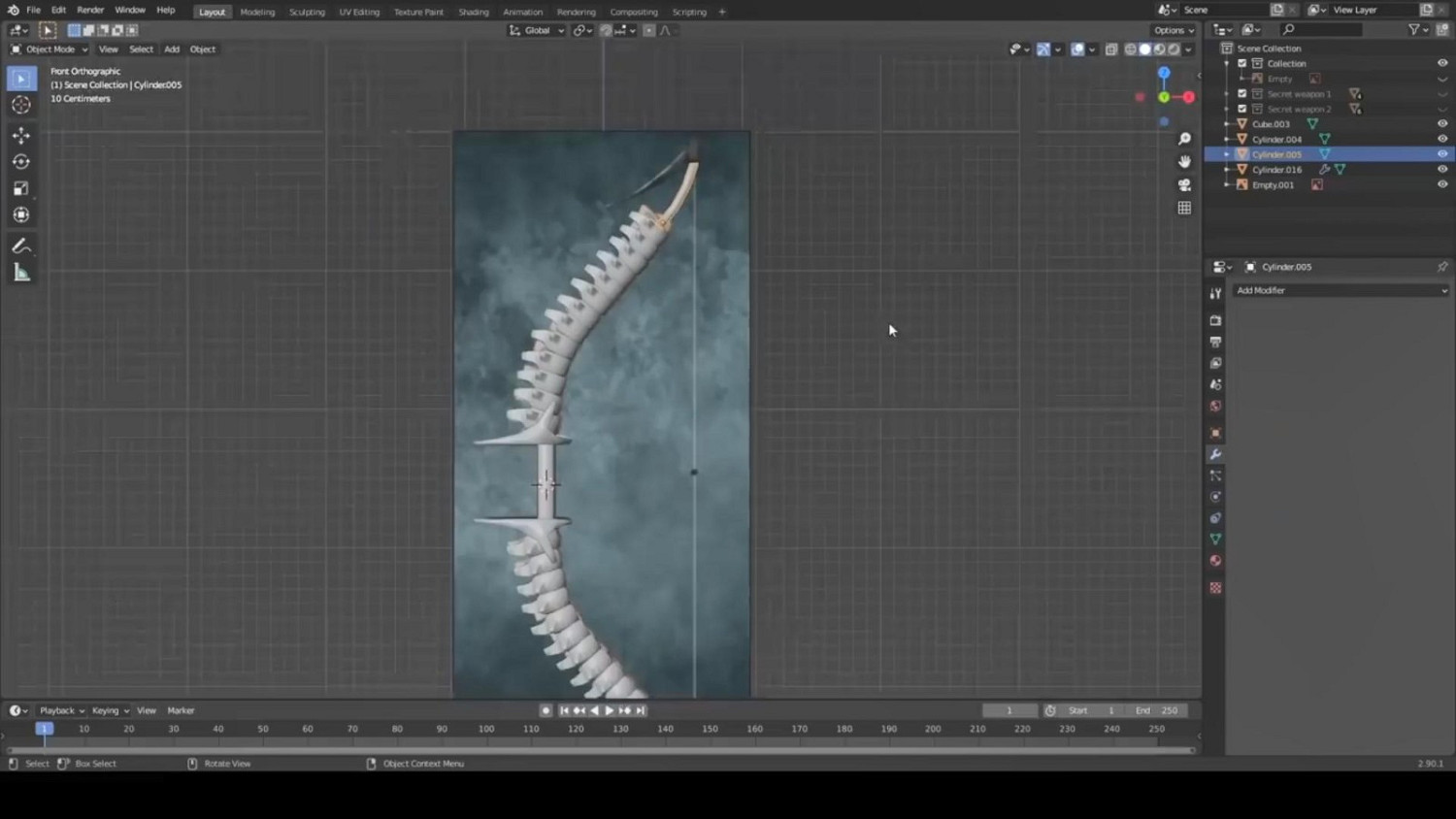Click the Options button in viewport header
This screenshot has height=819, width=1456.
1173,30
